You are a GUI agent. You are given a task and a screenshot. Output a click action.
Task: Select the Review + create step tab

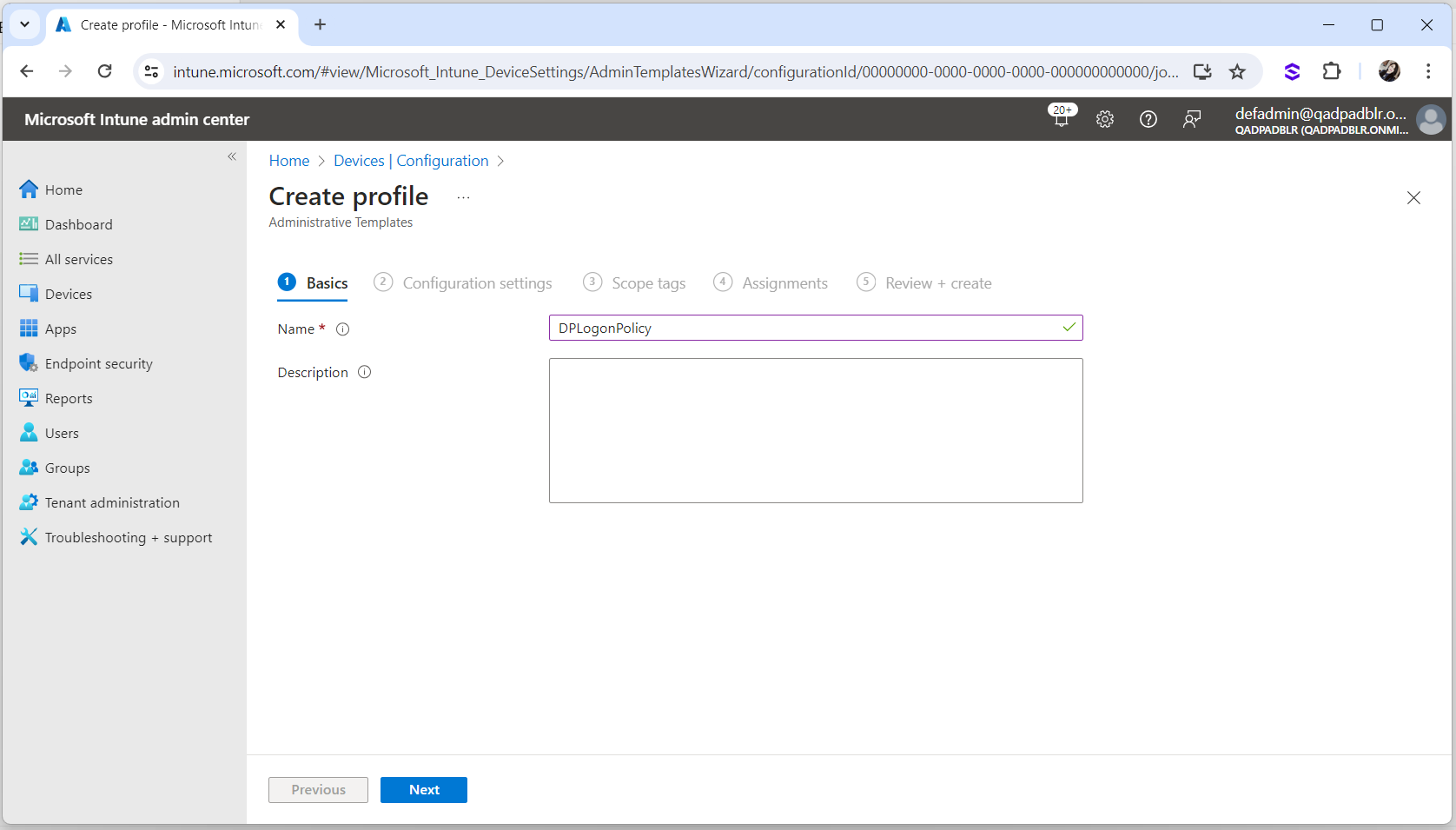[924, 283]
